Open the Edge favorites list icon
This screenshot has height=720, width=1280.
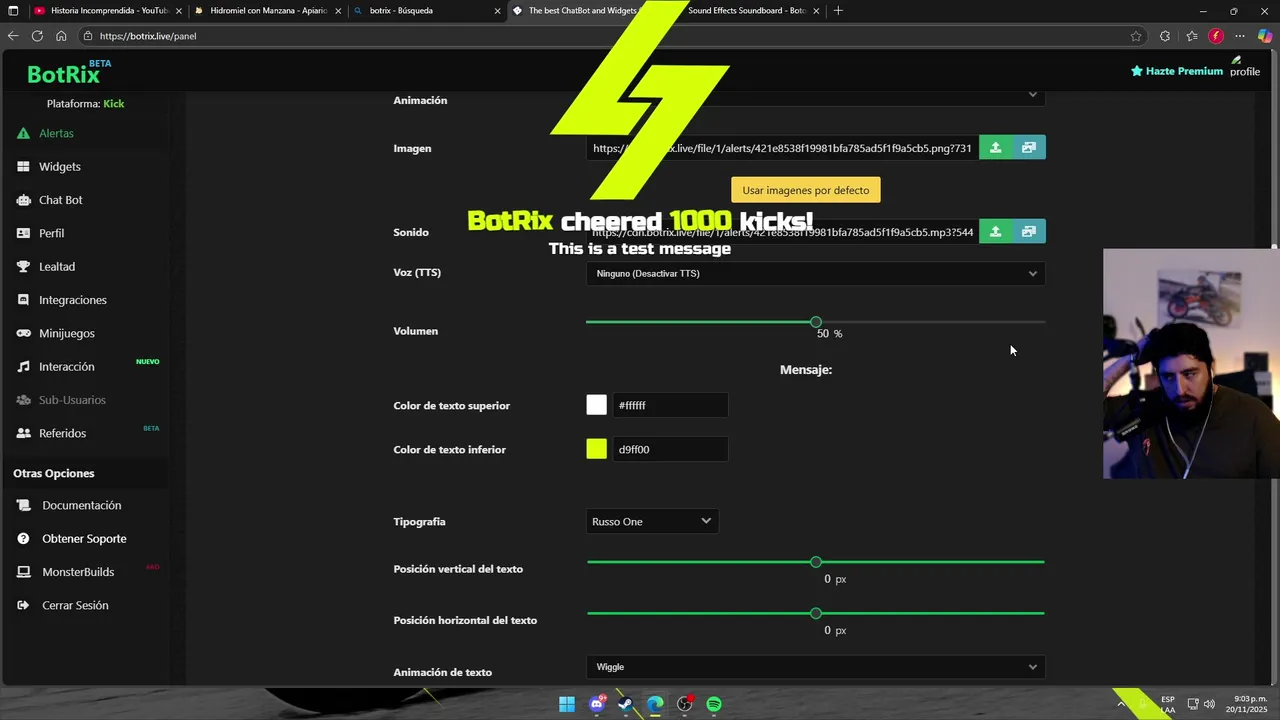(x=1192, y=36)
